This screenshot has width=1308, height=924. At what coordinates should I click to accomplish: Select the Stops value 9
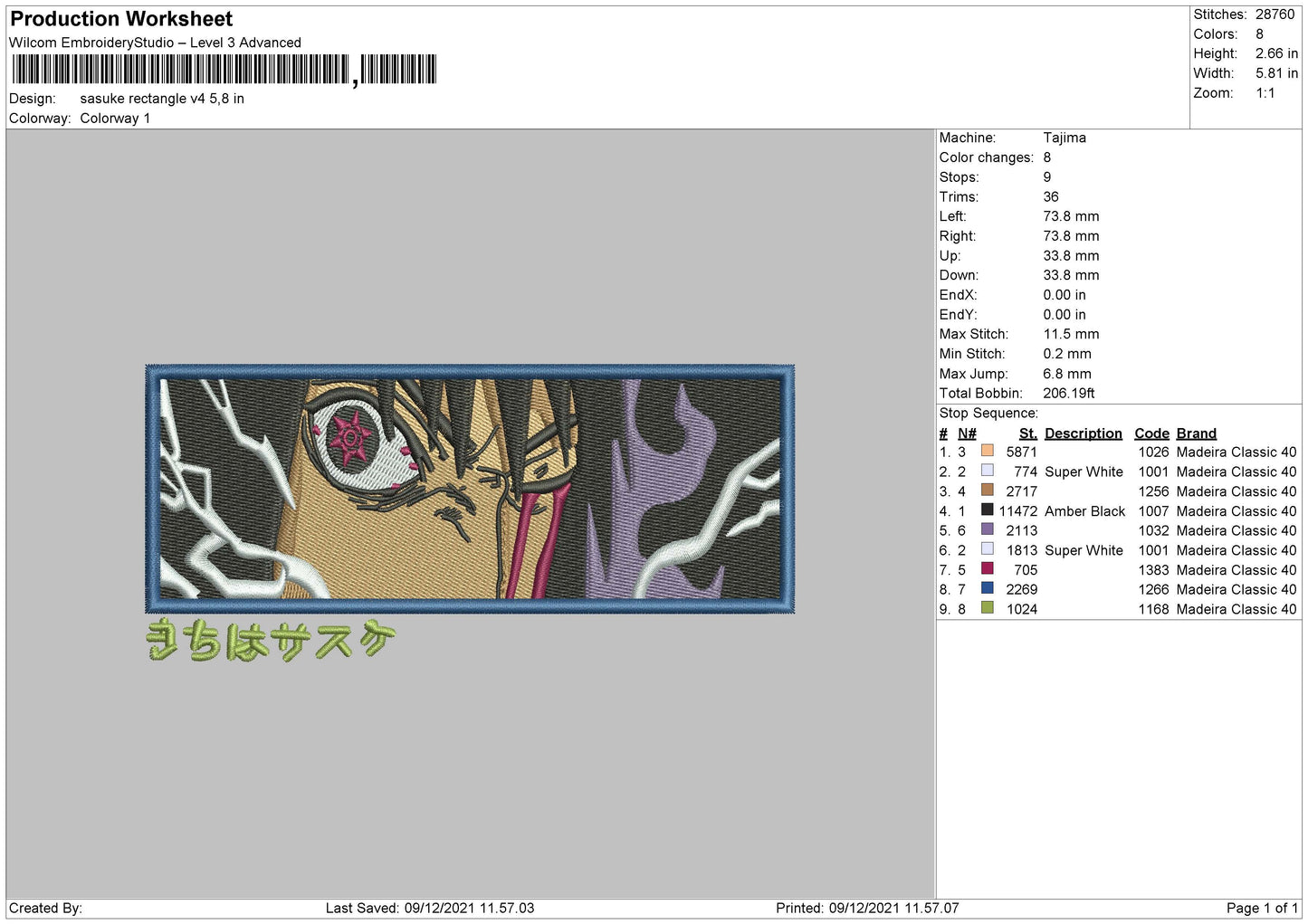coord(1047,177)
